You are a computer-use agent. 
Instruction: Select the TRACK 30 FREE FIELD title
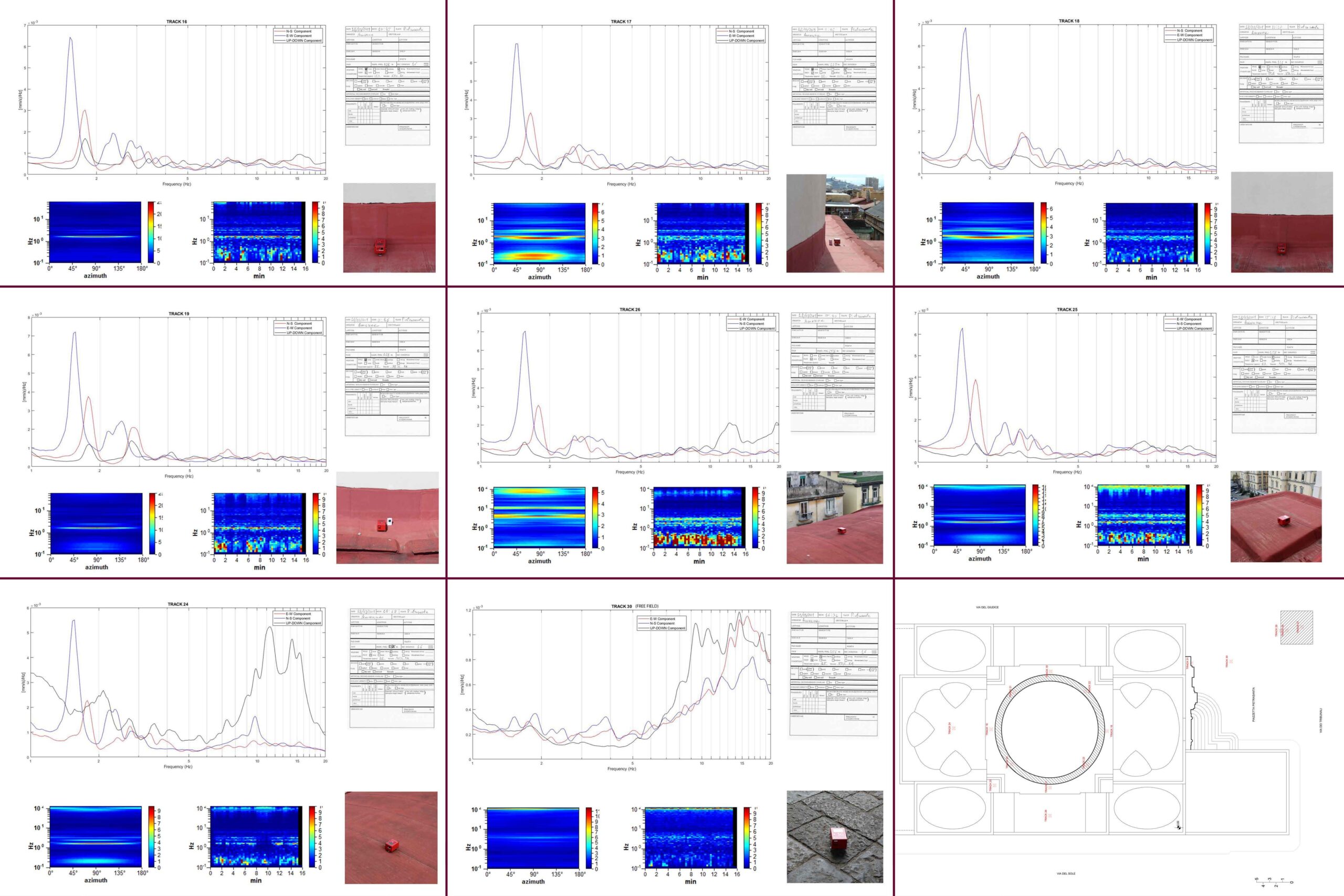click(x=635, y=606)
